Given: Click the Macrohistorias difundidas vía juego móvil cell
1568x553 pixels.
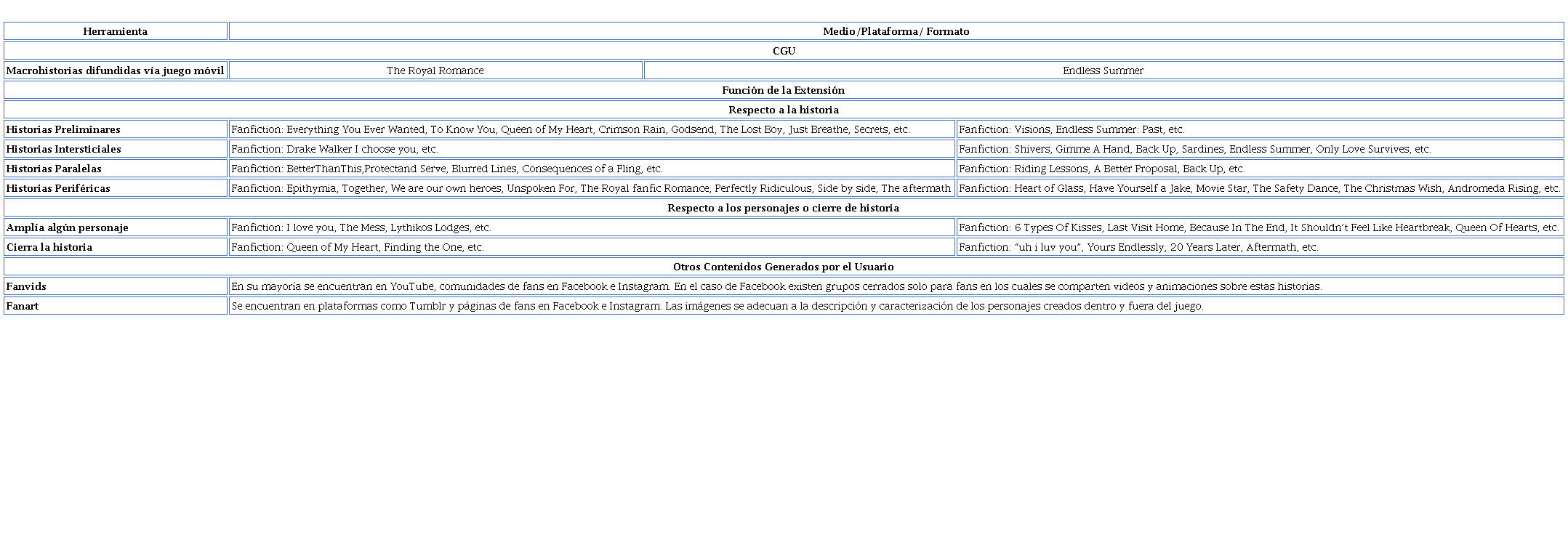Looking at the screenshot, I should pos(115,70).
